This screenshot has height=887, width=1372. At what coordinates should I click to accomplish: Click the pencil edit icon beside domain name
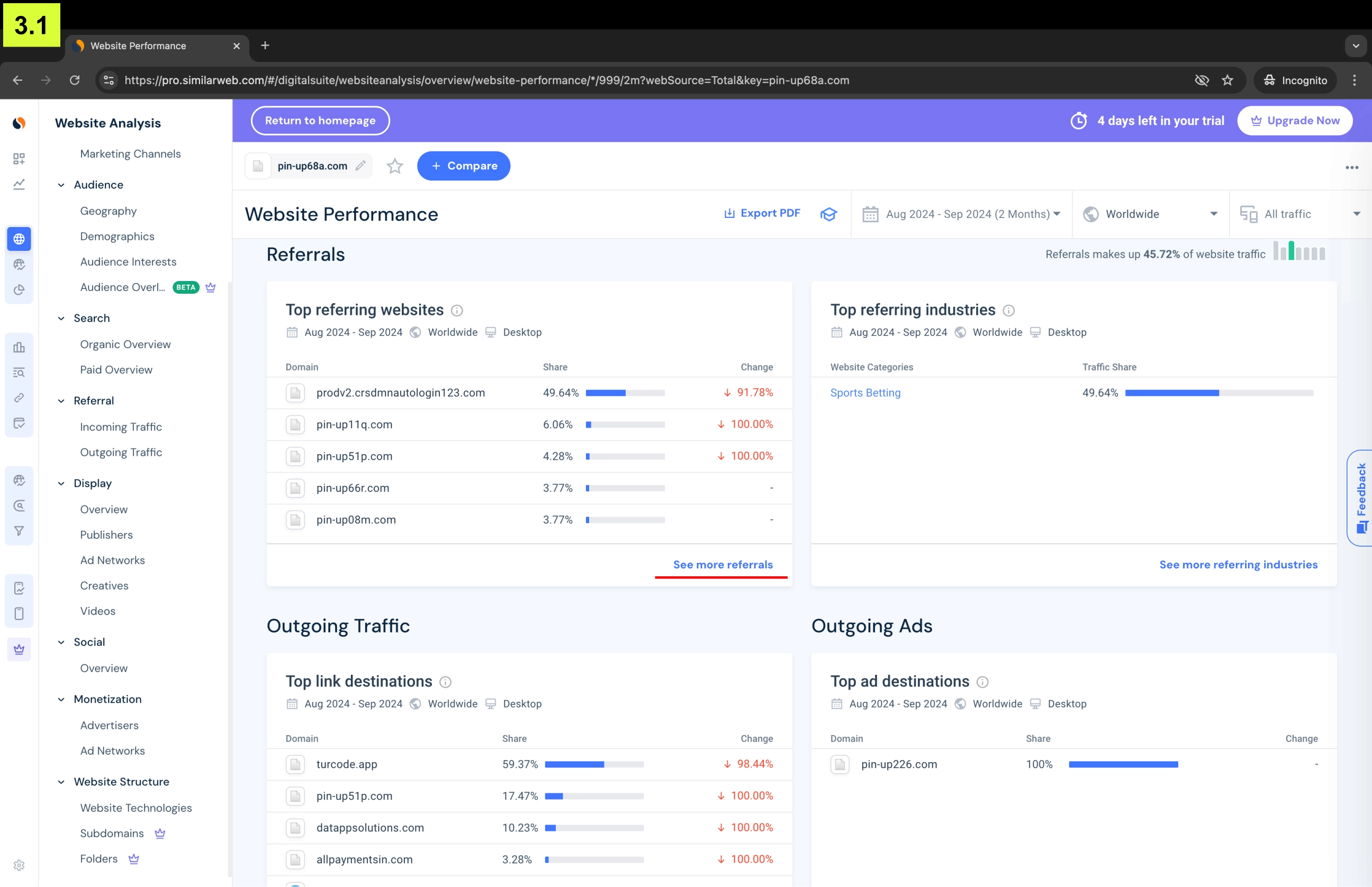click(x=360, y=166)
